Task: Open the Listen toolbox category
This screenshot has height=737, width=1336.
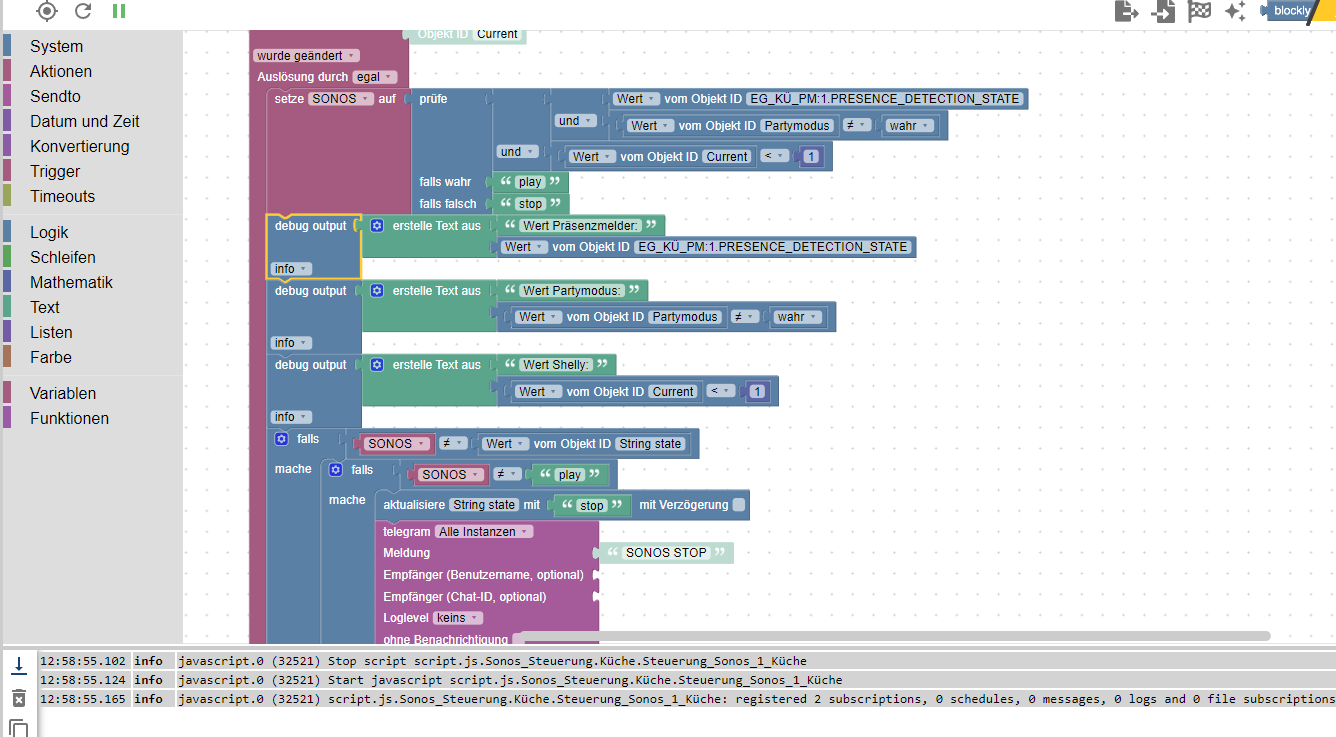Action: pos(50,332)
